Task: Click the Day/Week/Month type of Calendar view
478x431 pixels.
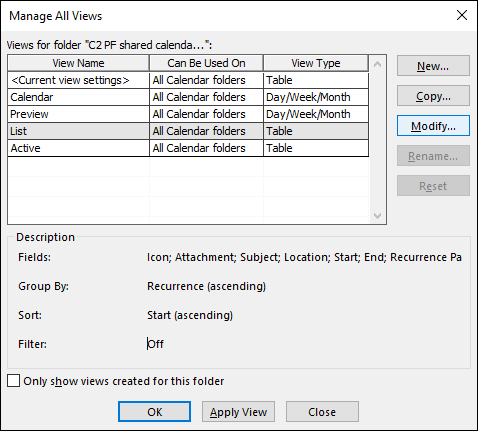Action: [308, 97]
